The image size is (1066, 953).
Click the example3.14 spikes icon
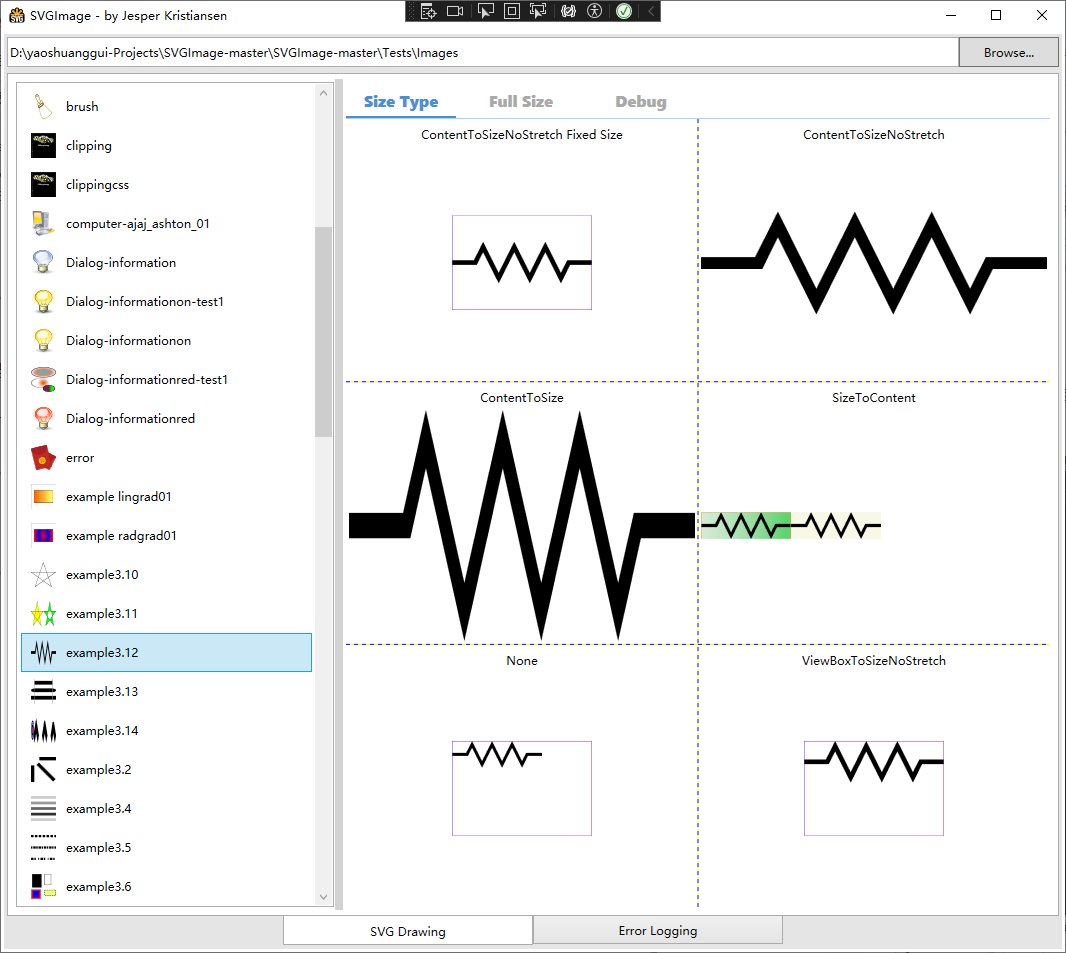(x=43, y=731)
